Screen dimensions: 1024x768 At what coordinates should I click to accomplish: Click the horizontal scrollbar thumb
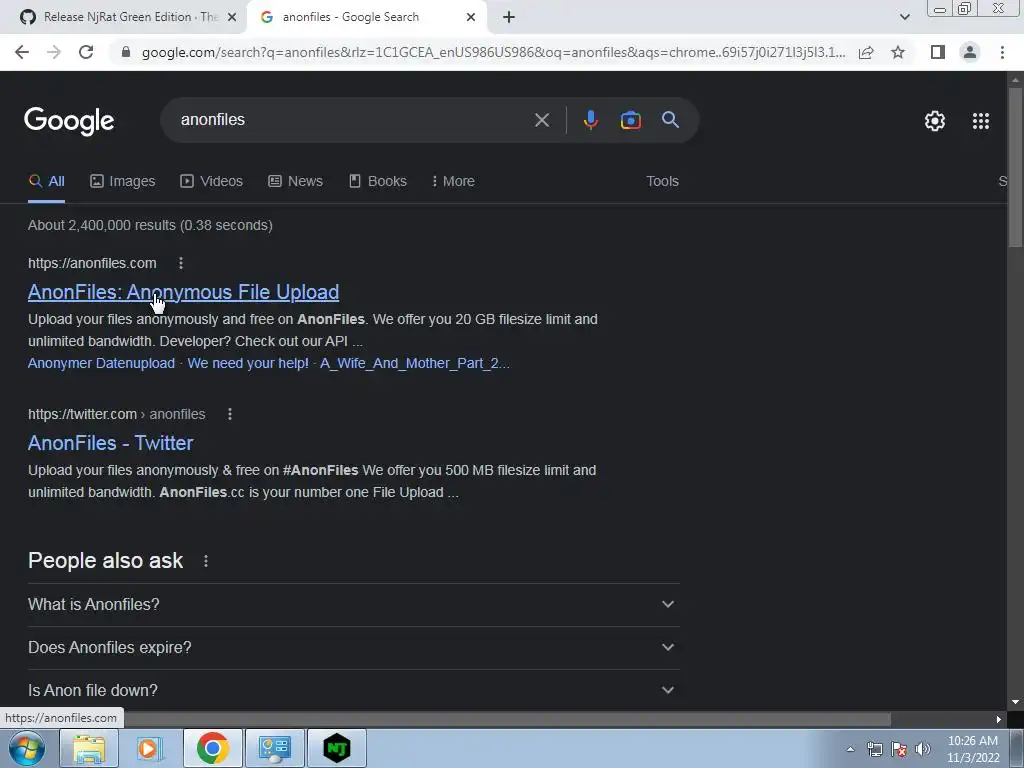[506, 720]
